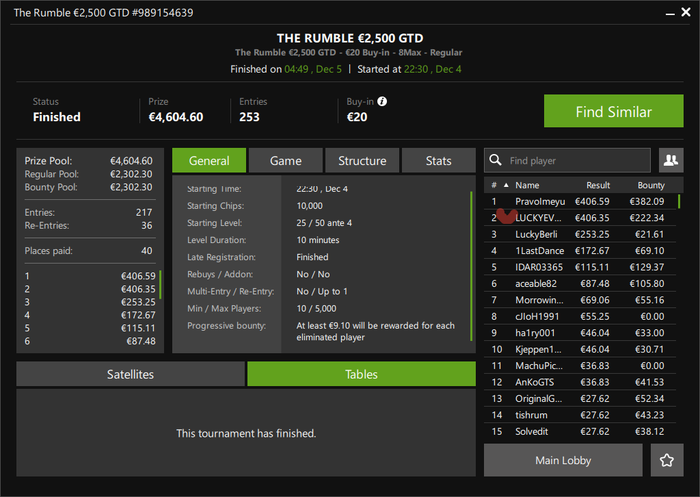Viewport: 700px width, 497px height.
Task: Select player Morrowin... row
Action: (x=579, y=300)
